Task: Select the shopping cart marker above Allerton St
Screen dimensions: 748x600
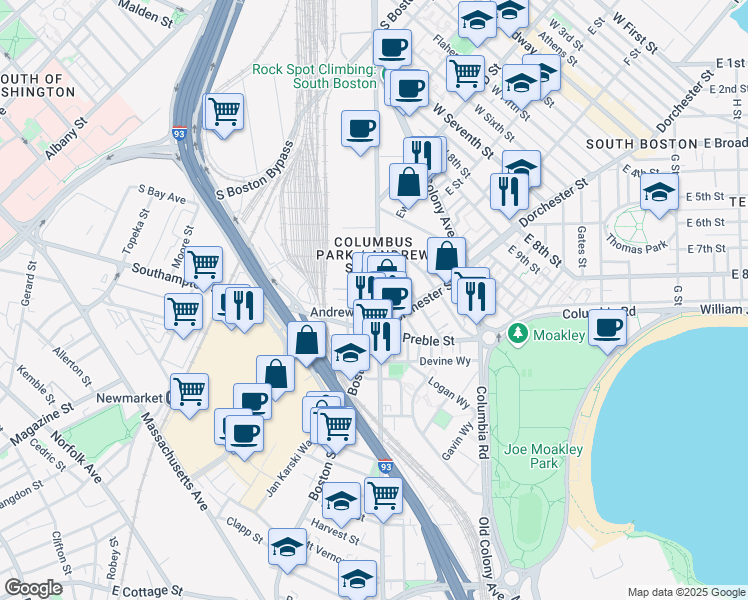Action: pyautogui.click(x=183, y=312)
